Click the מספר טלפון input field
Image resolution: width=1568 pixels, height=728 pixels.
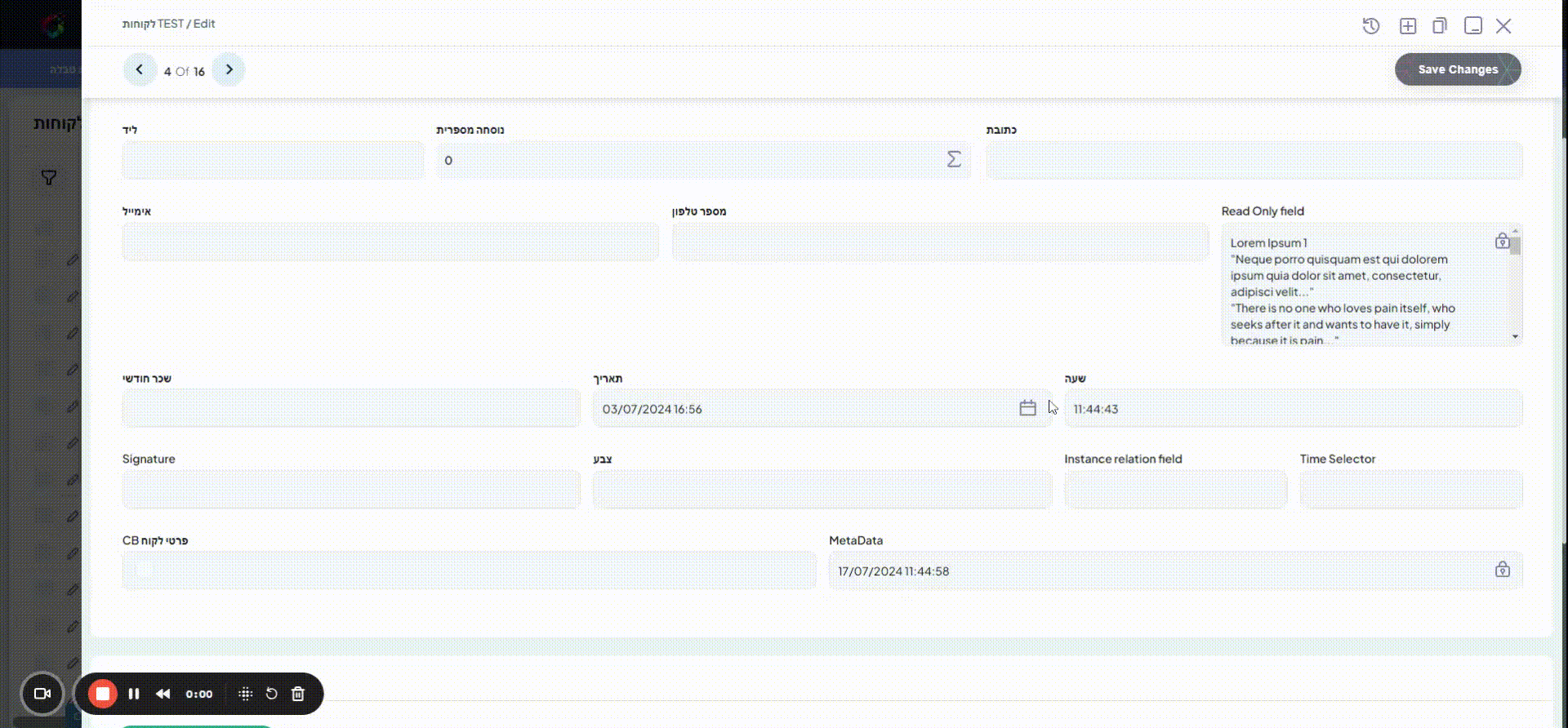tap(940, 242)
